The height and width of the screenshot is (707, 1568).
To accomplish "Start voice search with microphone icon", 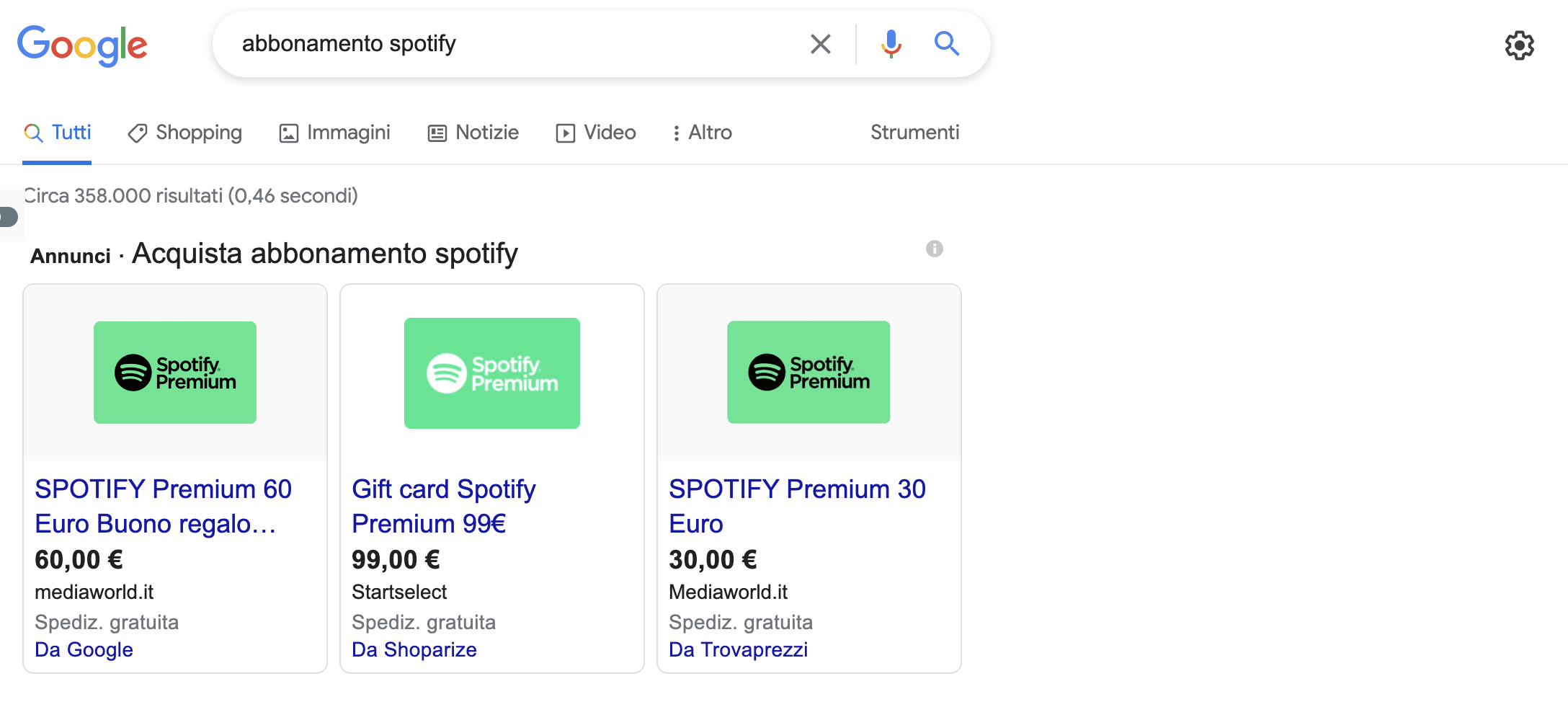I will click(891, 44).
